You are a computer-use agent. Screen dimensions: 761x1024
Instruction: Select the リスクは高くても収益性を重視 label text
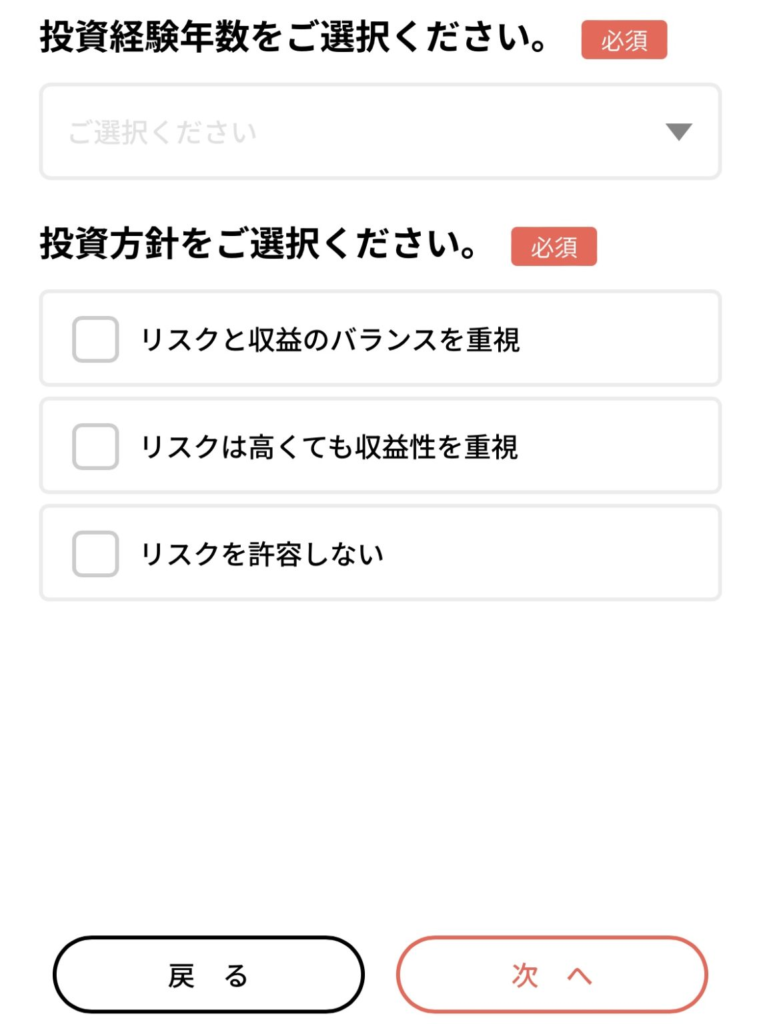pyautogui.click(x=330, y=447)
